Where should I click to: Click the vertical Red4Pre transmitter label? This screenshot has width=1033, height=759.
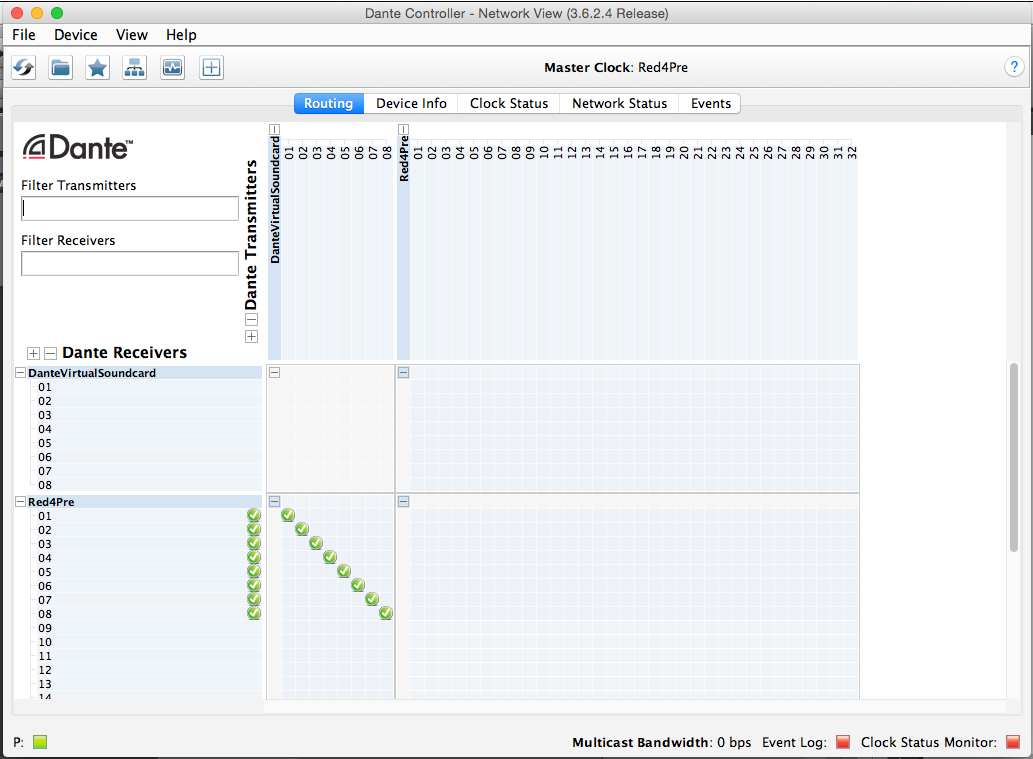tap(404, 159)
